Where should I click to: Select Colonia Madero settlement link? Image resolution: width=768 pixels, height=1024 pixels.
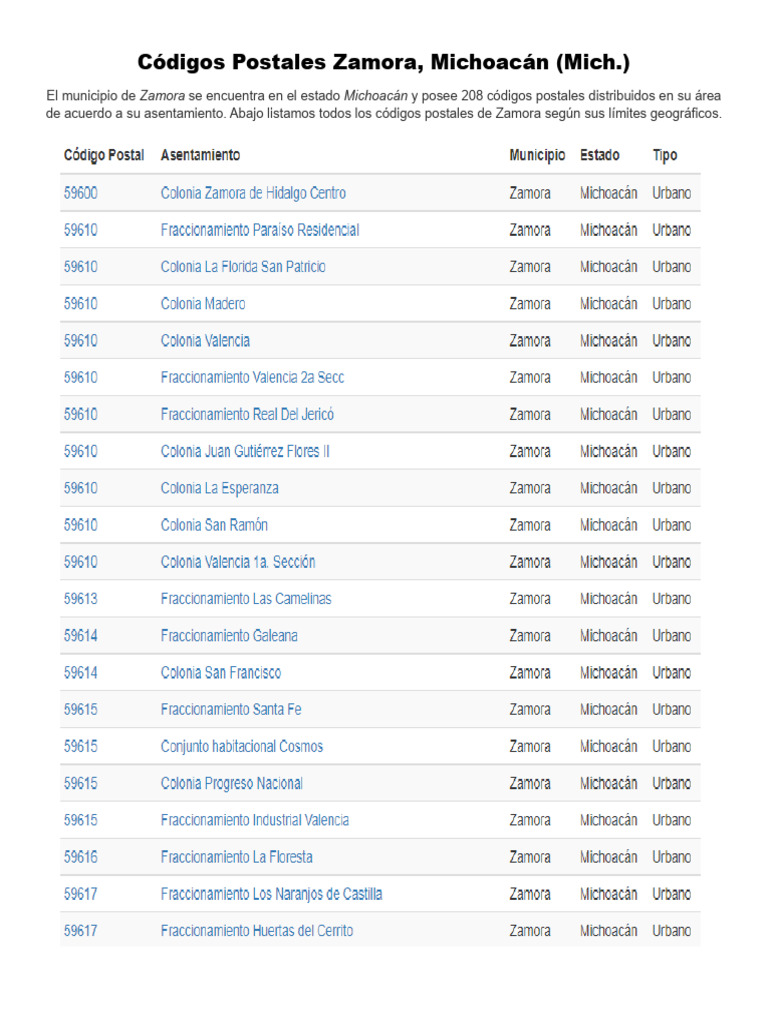pos(203,304)
